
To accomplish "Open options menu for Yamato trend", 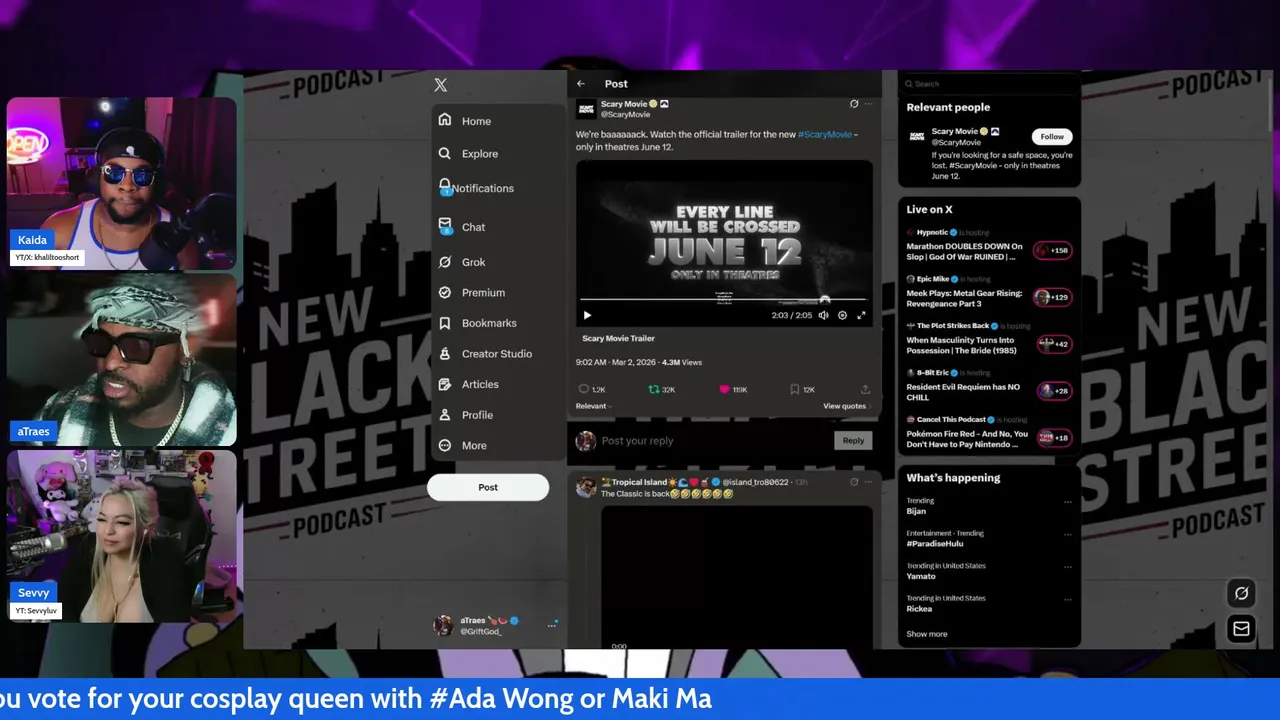I will [1067, 566].
